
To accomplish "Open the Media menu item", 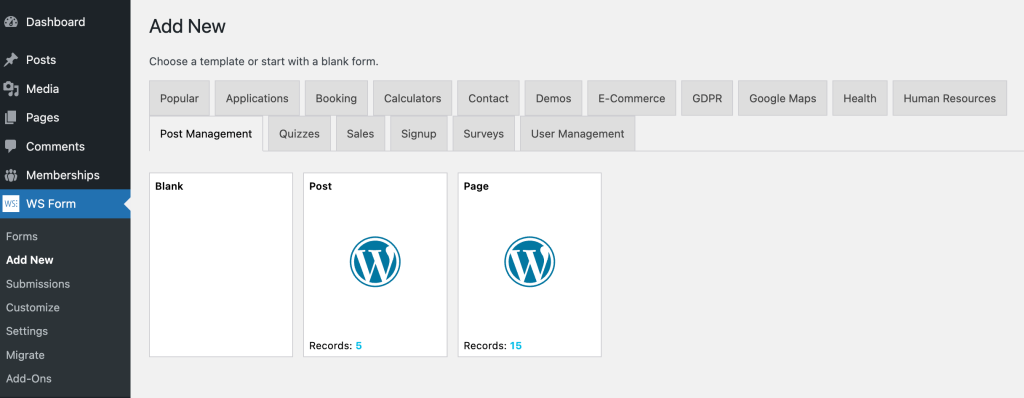I will click(x=65, y=88).
